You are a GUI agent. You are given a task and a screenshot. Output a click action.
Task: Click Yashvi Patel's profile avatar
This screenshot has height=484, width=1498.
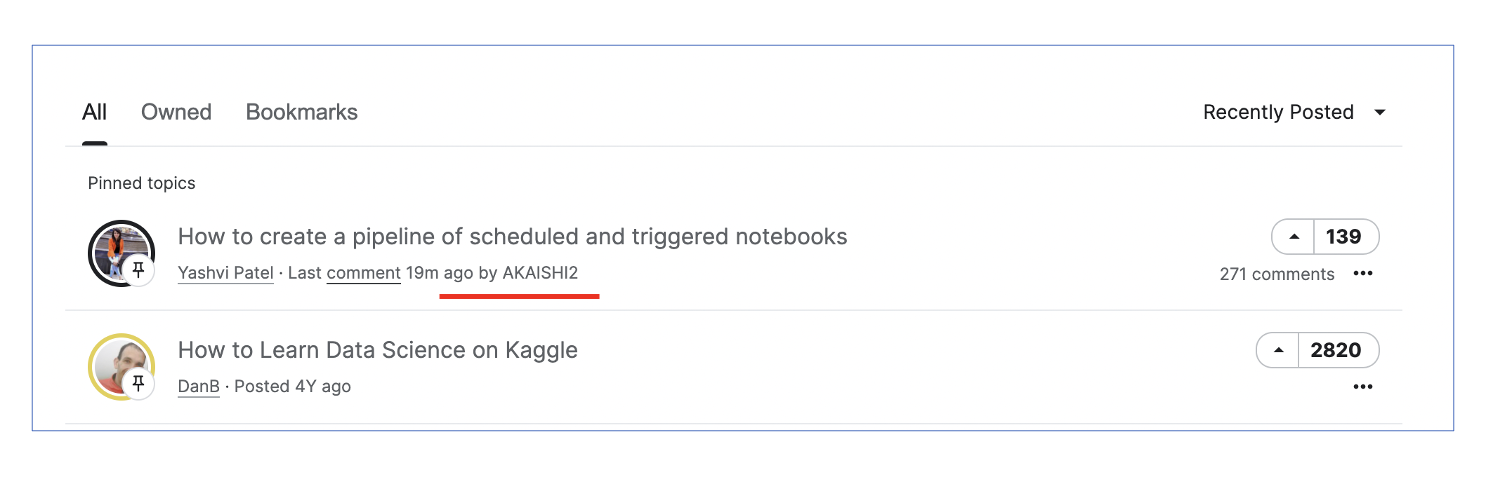[119, 250]
